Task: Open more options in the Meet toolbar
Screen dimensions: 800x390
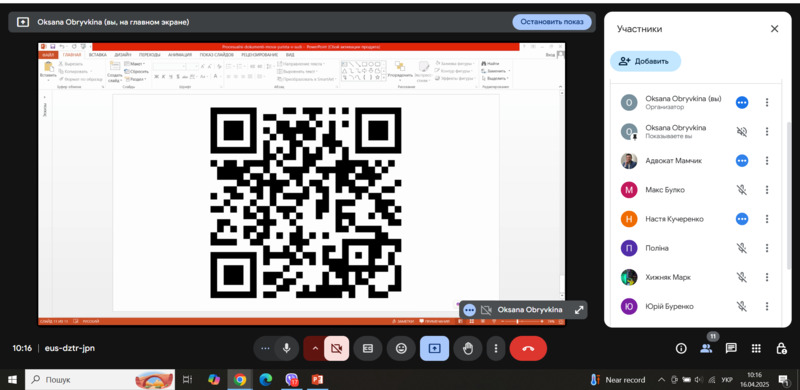Action: click(495, 349)
